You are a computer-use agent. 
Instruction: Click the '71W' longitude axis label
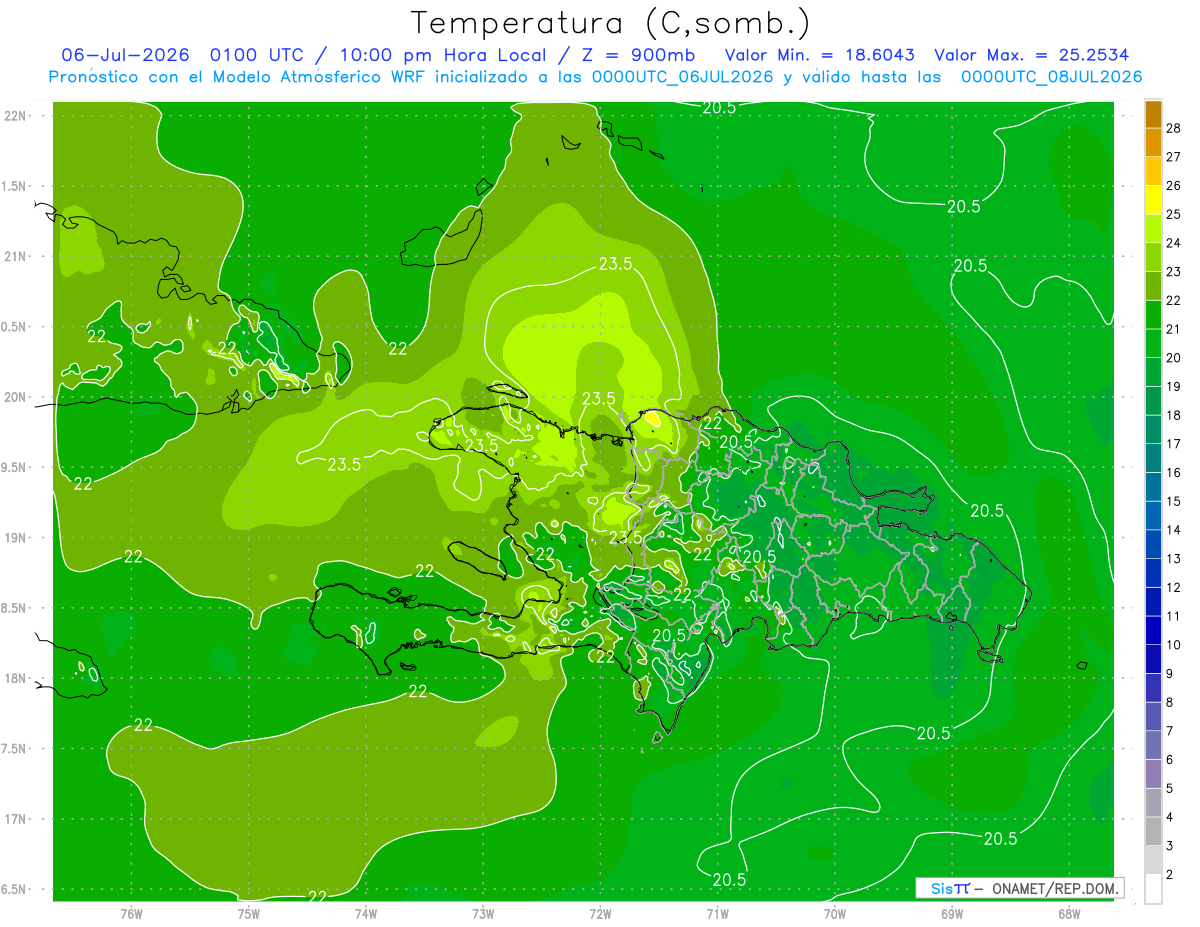(717, 913)
